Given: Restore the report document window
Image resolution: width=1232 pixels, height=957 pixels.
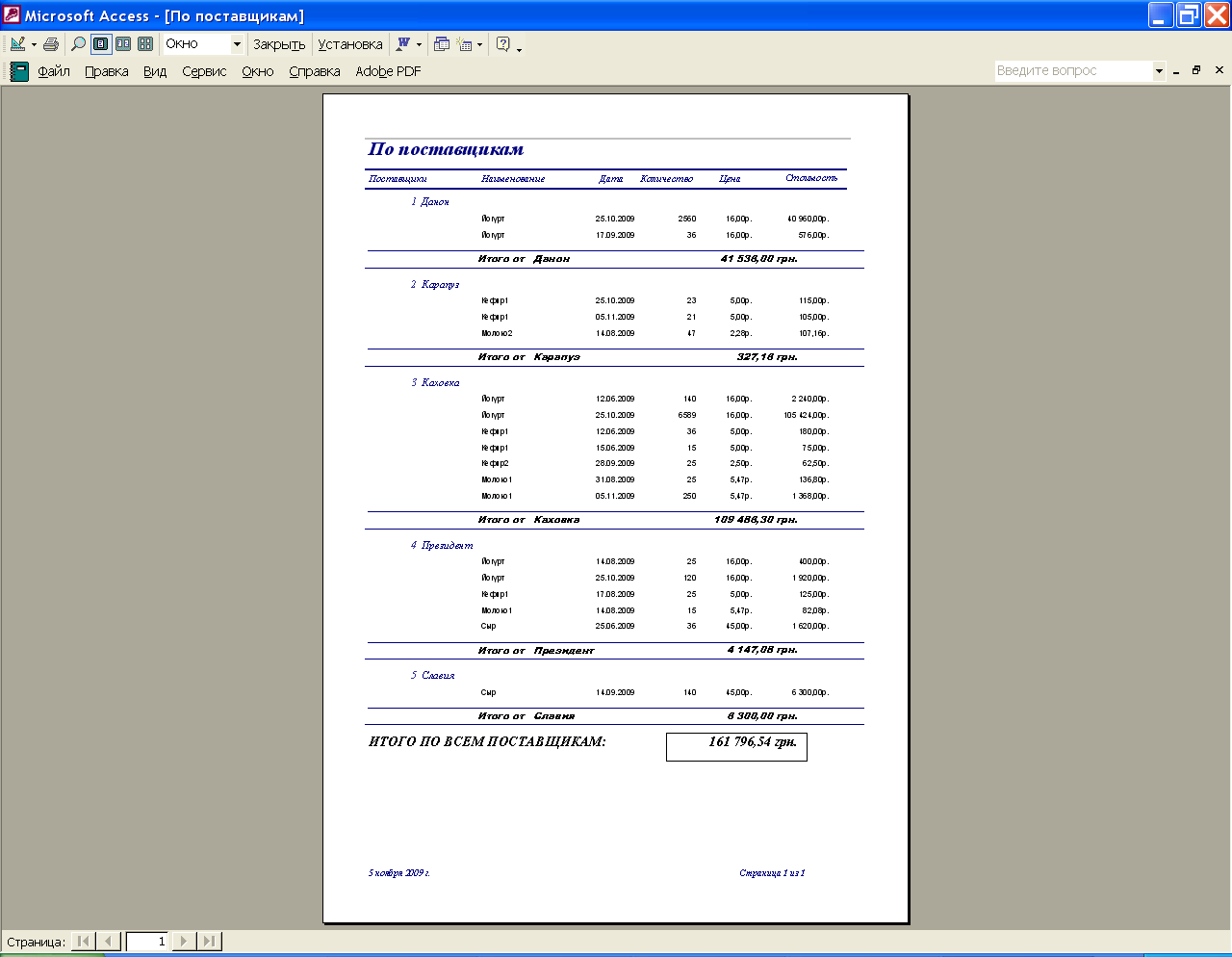Looking at the screenshot, I should [1196, 70].
